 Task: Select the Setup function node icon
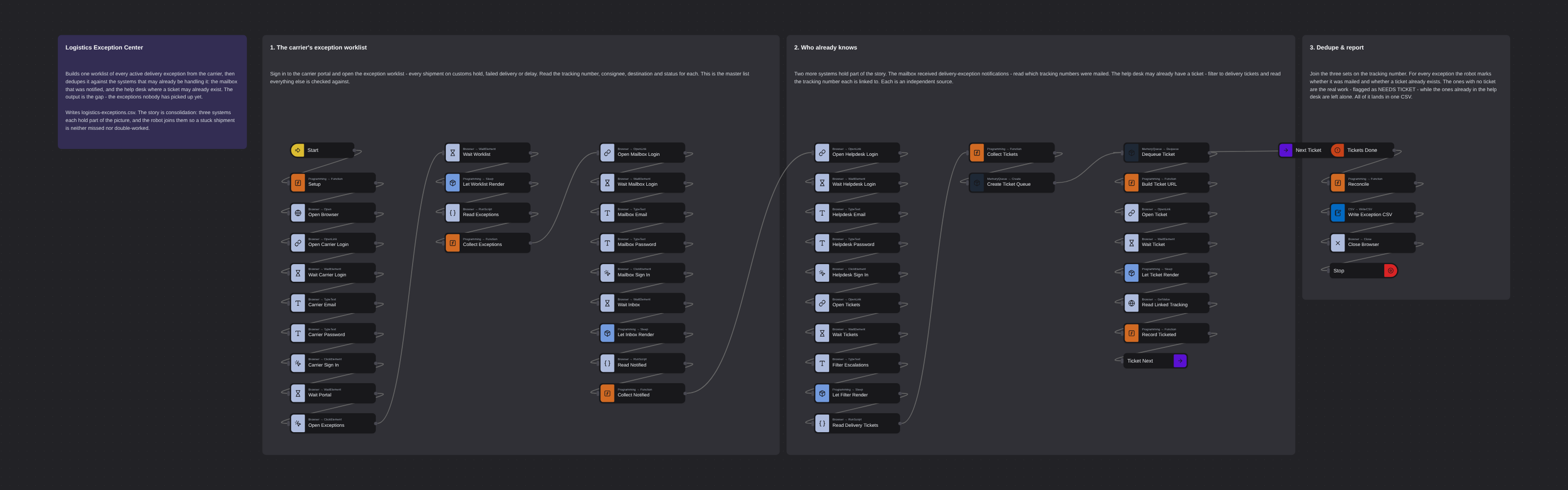pyautogui.click(x=297, y=183)
